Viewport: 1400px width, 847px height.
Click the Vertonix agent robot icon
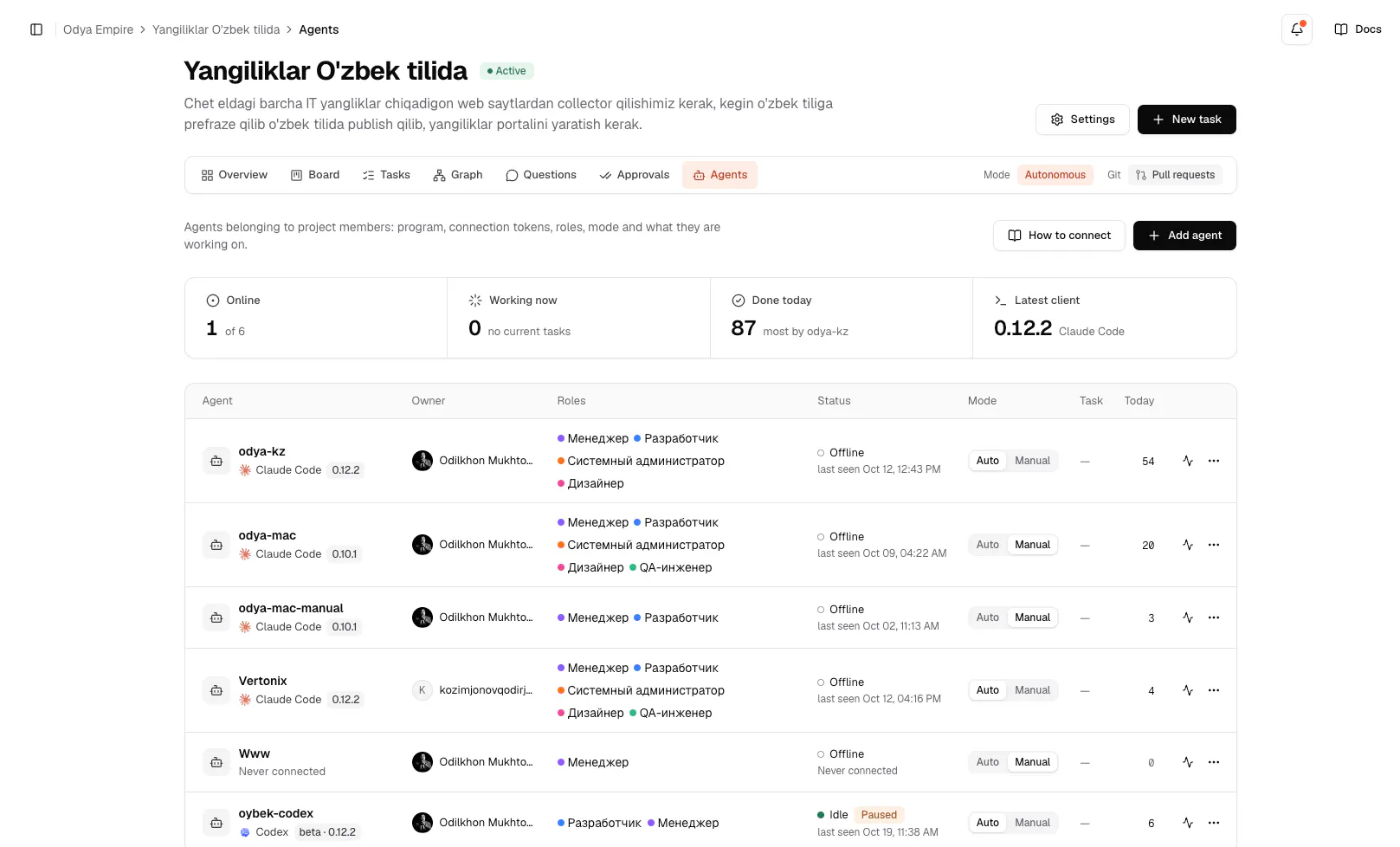point(216,690)
